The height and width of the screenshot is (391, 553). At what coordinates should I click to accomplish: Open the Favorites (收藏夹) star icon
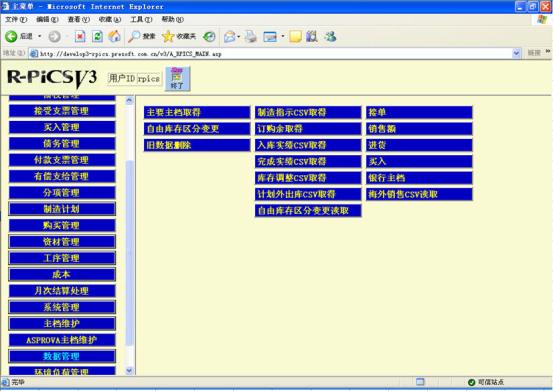(168, 36)
